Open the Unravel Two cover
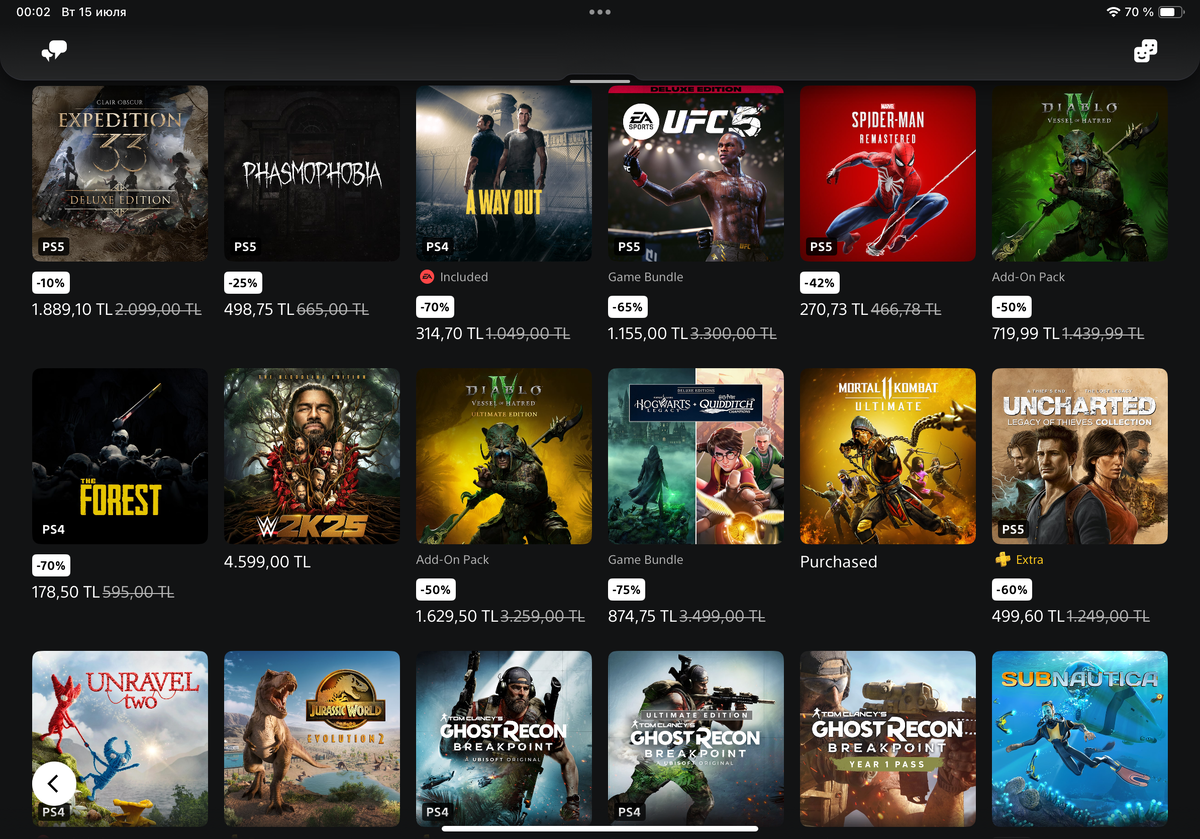Screen dimensions: 1200x839 tap(120, 739)
